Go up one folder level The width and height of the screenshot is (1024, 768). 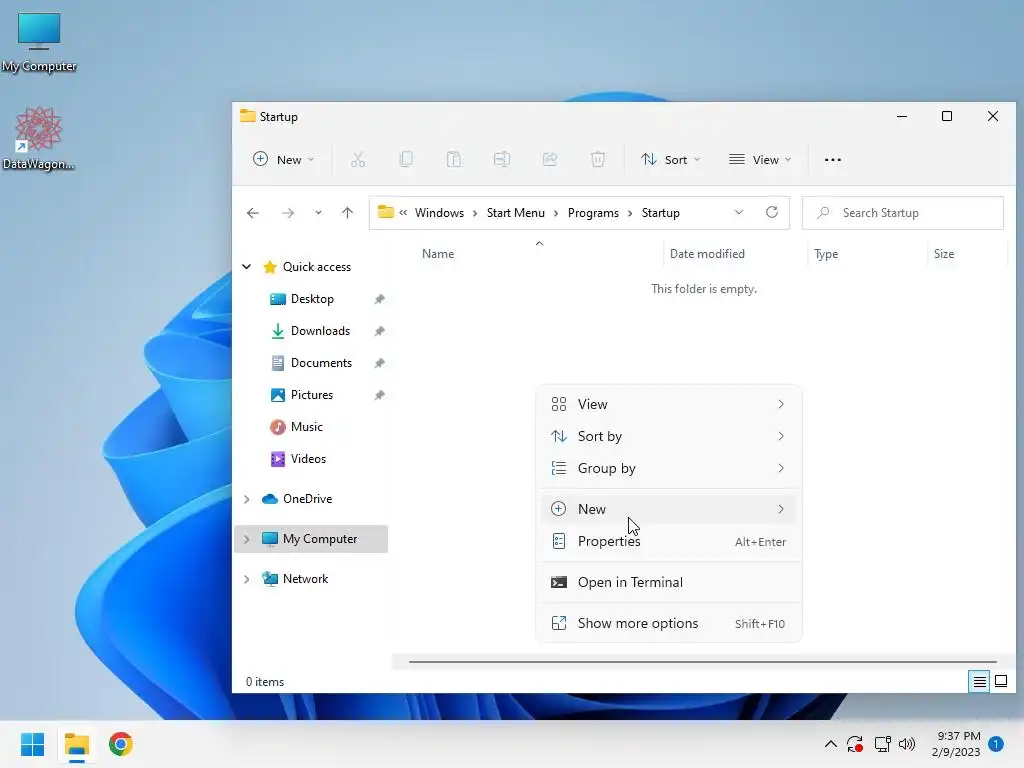[347, 213]
